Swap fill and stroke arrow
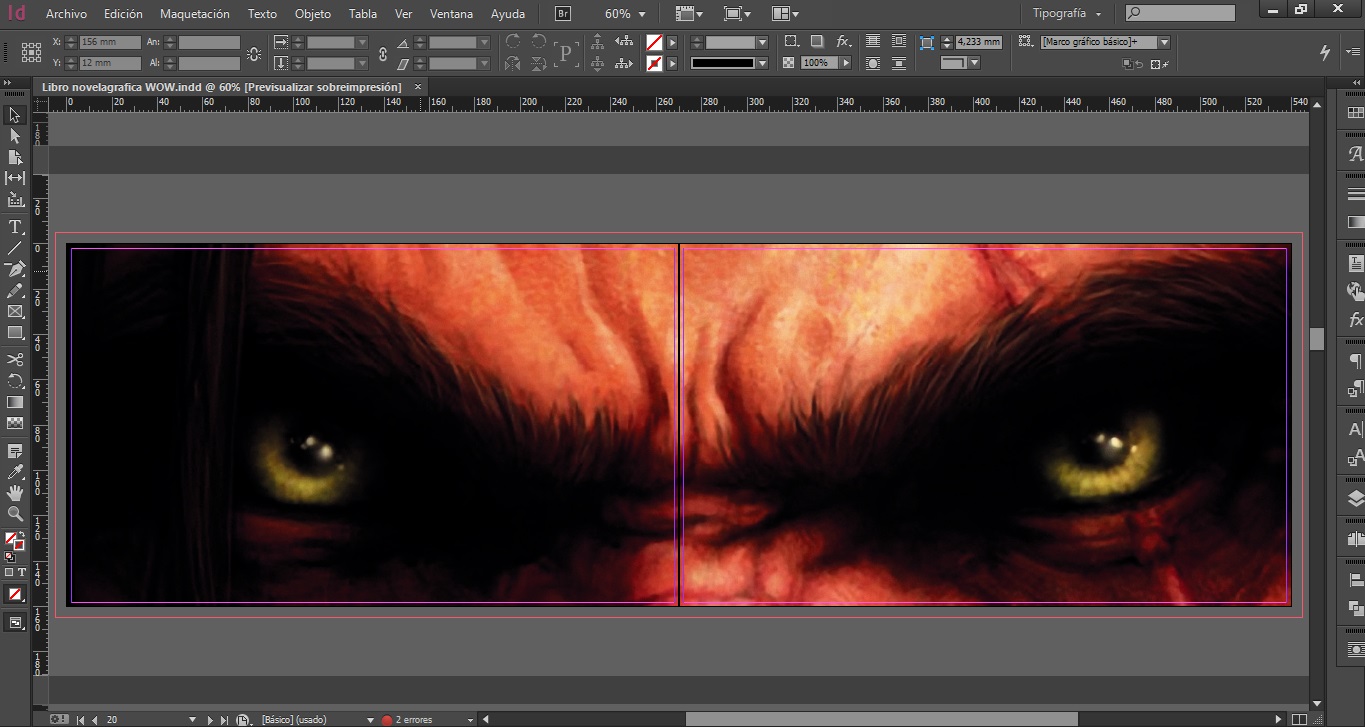The height and width of the screenshot is (727, 1365). point(22,536)
